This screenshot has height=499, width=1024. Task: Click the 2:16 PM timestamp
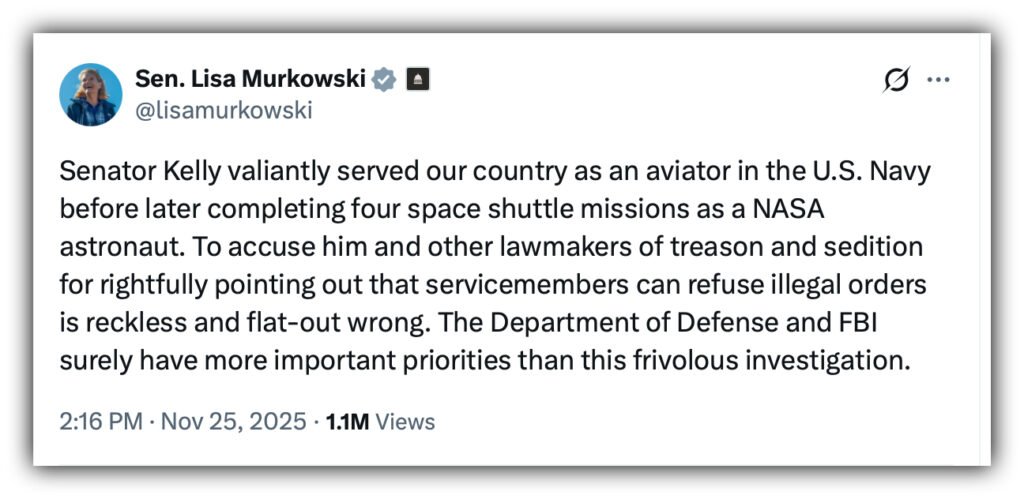coord(101,421)
